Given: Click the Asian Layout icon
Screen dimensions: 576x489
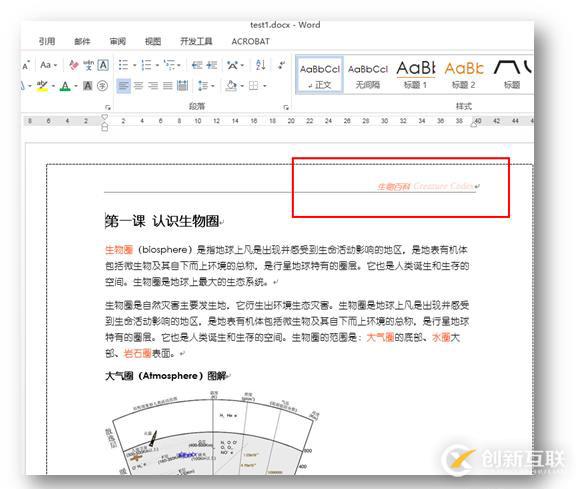Looking at the screenshot, I should point(233,65).
